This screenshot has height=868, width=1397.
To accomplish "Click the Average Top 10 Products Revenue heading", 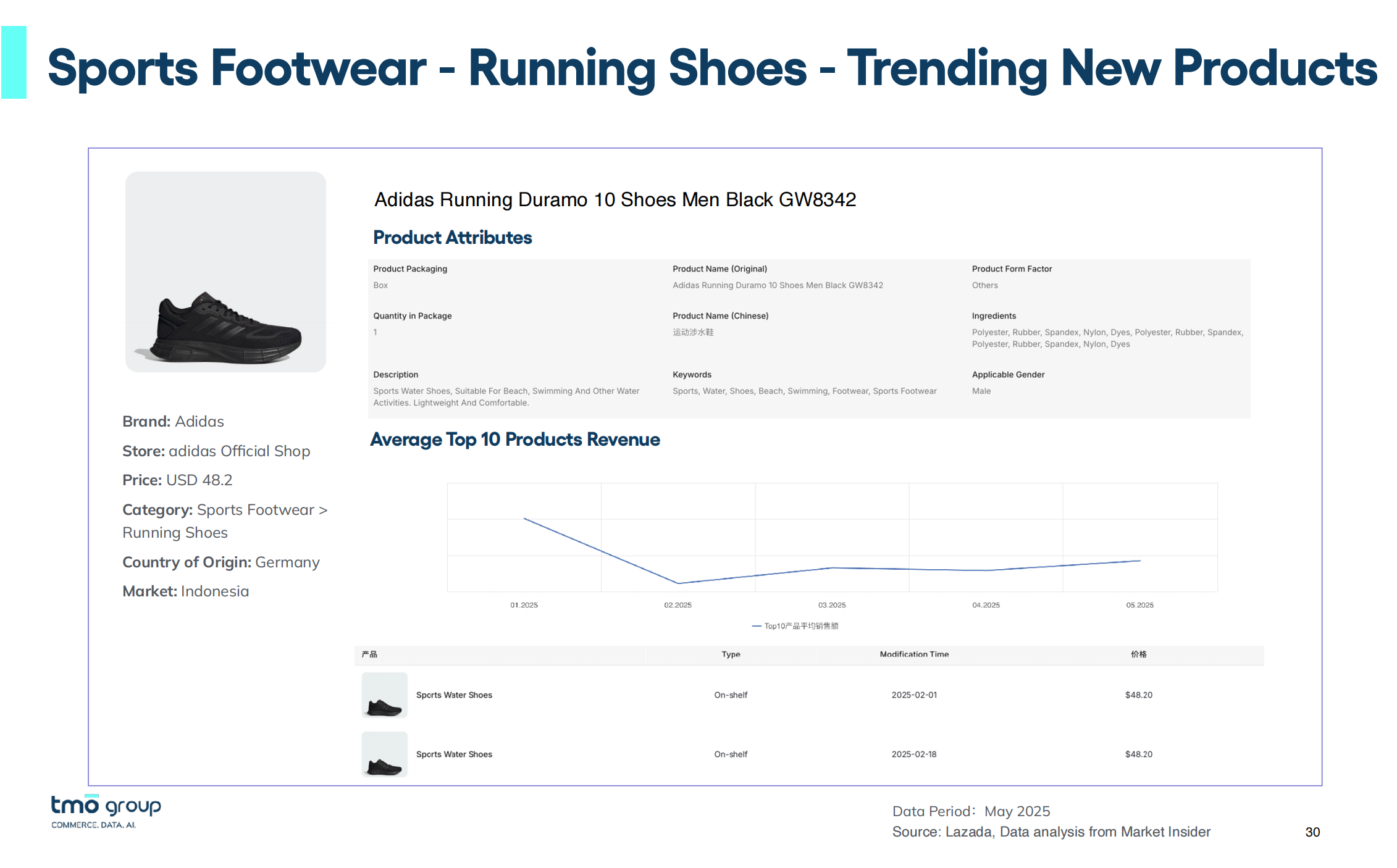I will click(x=514, y=440).
